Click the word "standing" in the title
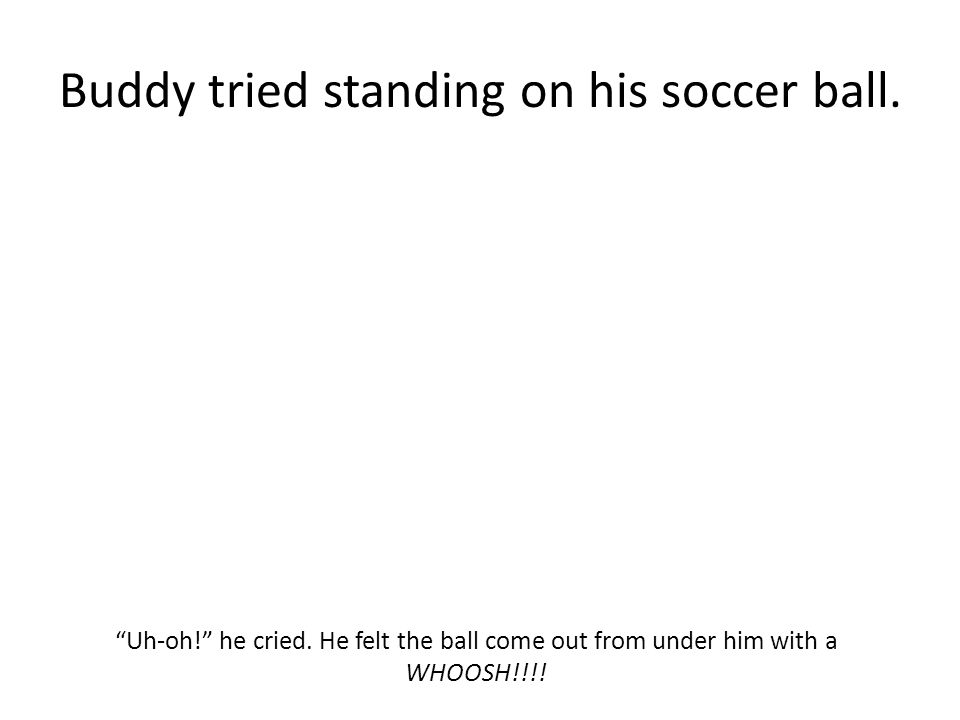960x720 pixels. pyautogui.click(x=414, y=93)
